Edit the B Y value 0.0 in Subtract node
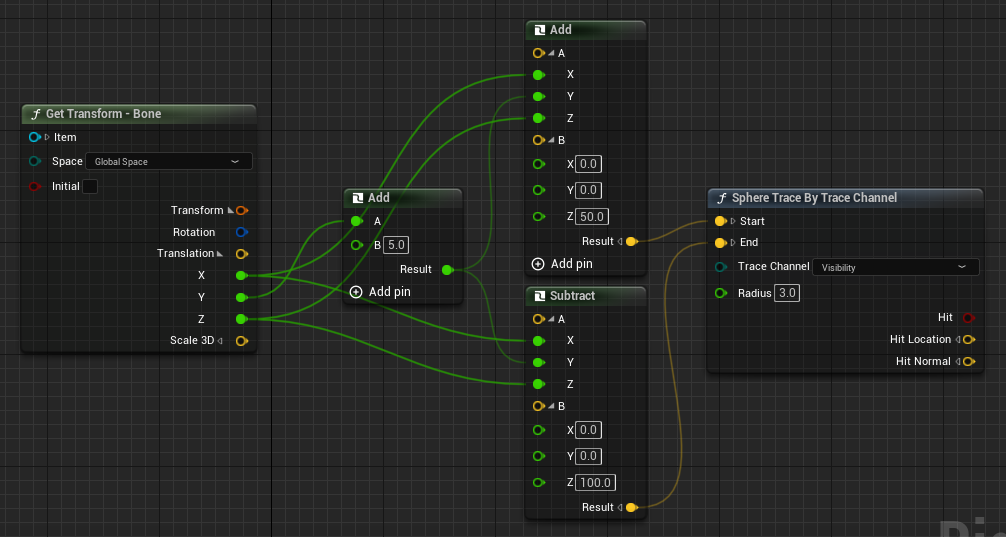This screenshot has width=1006, height=537. click(588, 456)
